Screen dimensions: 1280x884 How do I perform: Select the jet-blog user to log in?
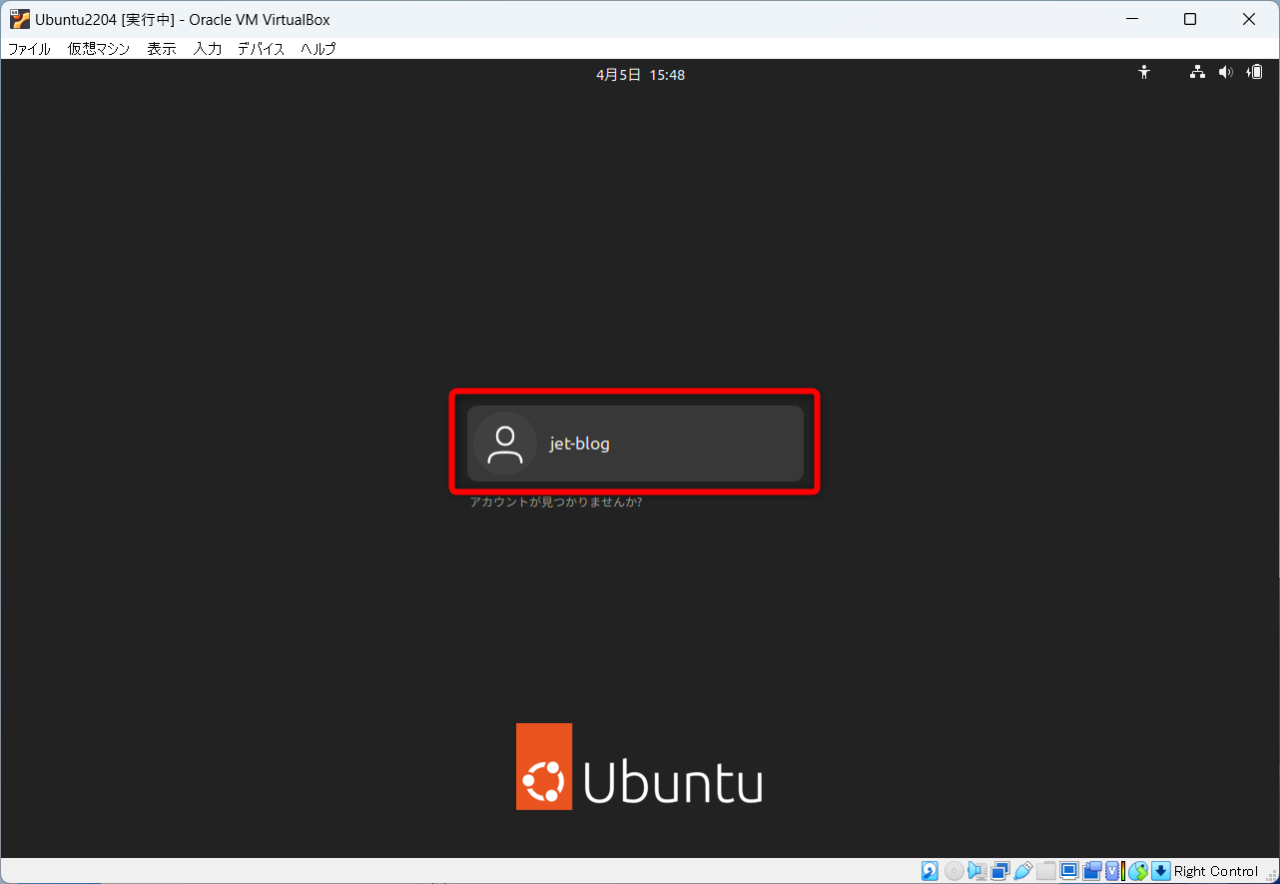click(634, 443)
